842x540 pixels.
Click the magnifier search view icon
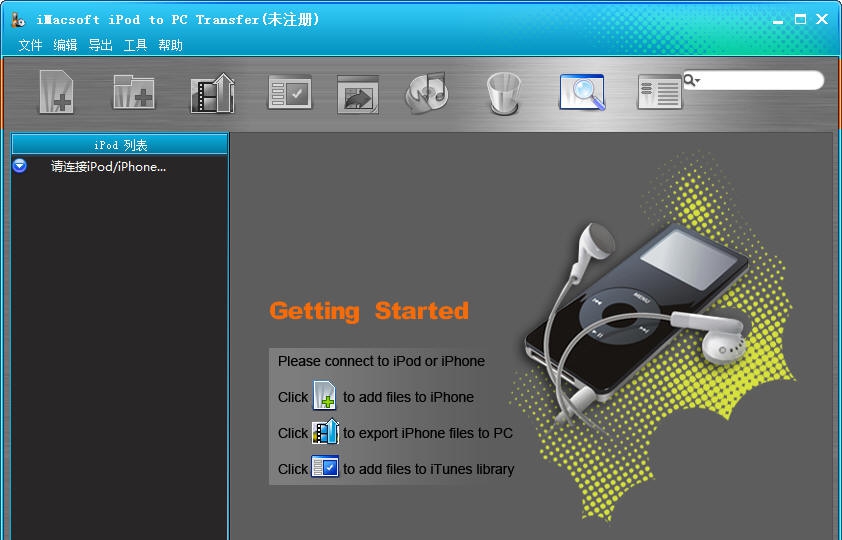click(x=582, y=92)
